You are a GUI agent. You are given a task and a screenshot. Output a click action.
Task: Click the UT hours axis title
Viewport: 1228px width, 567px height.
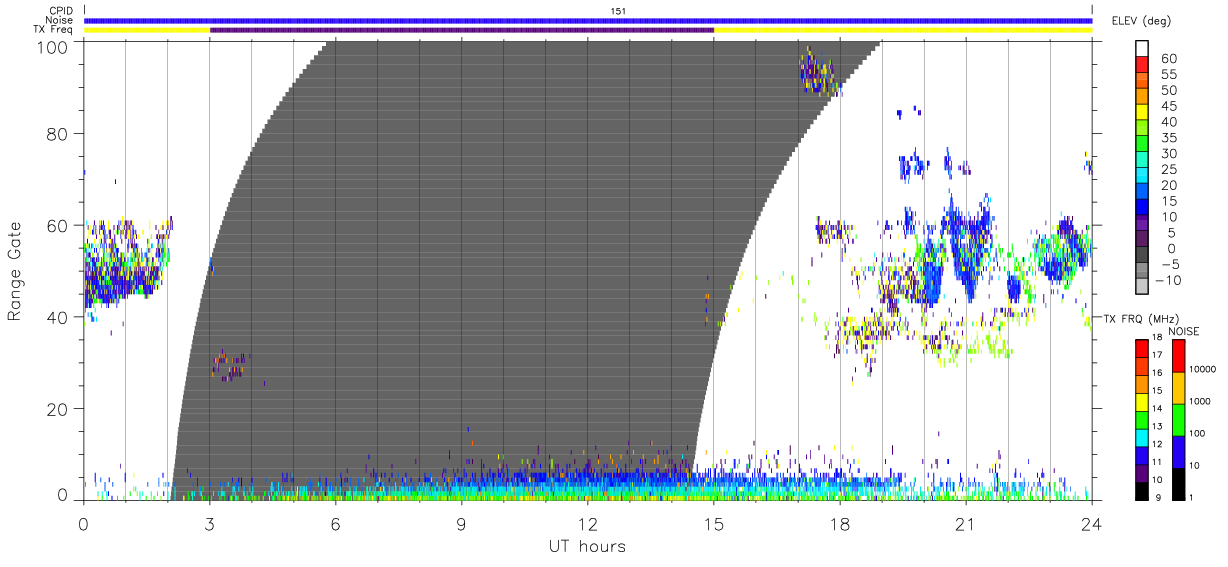(x=586, y=546)
